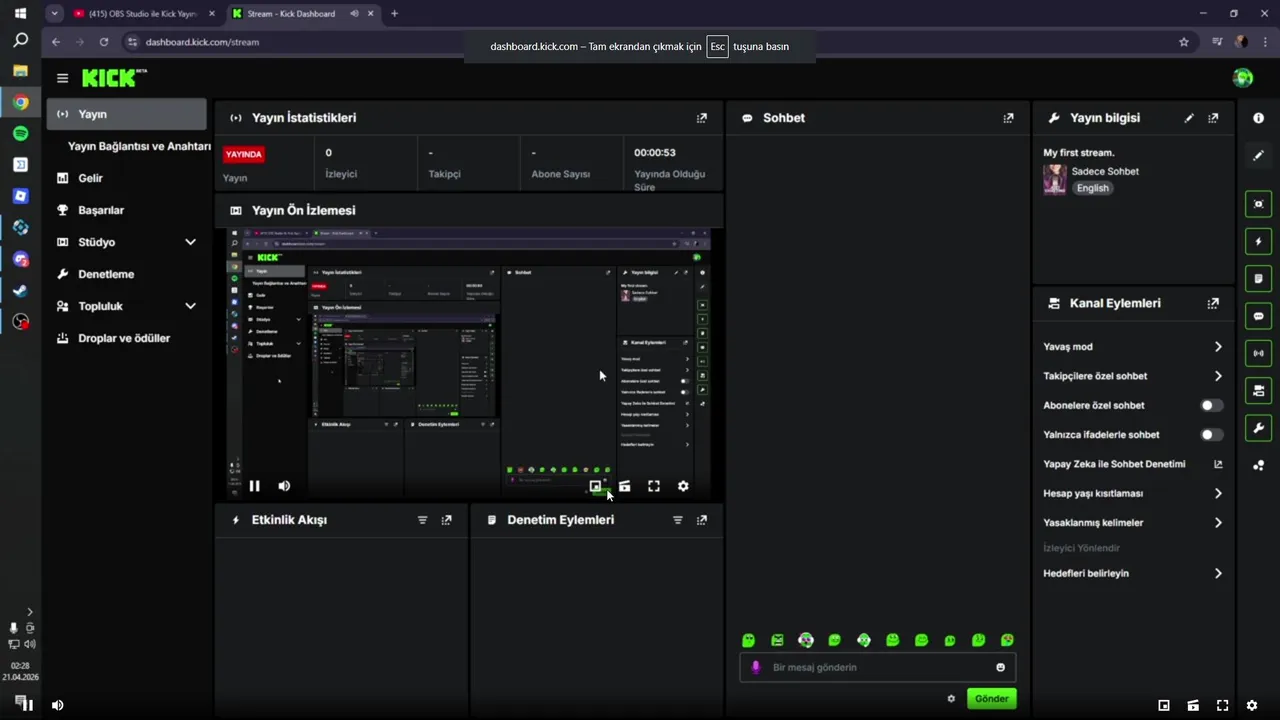Viewport: 1280px width, 720px height.
Task: Click the chat message input field
Action: point(878,667)
